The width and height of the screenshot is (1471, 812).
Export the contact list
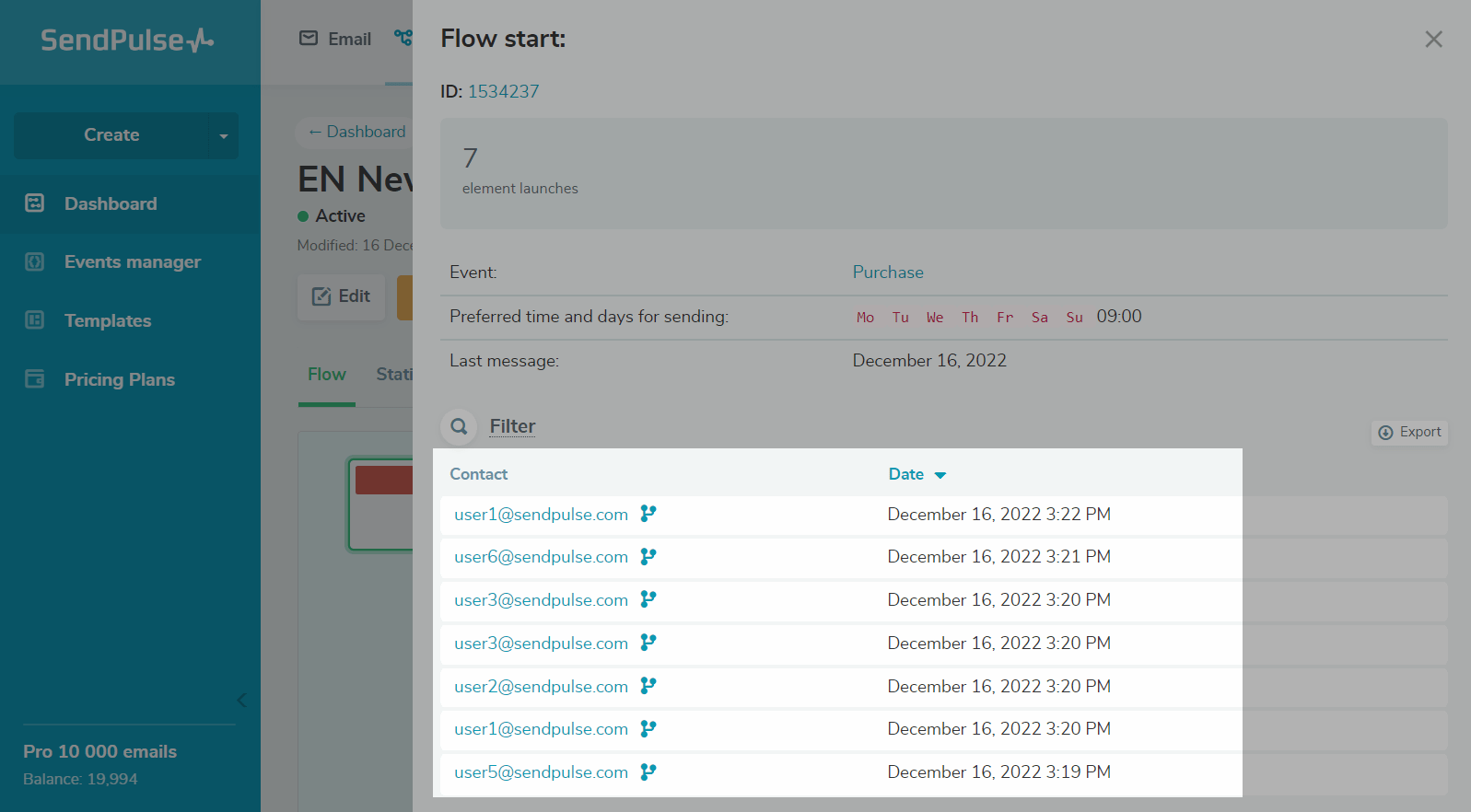[1409, 433]
